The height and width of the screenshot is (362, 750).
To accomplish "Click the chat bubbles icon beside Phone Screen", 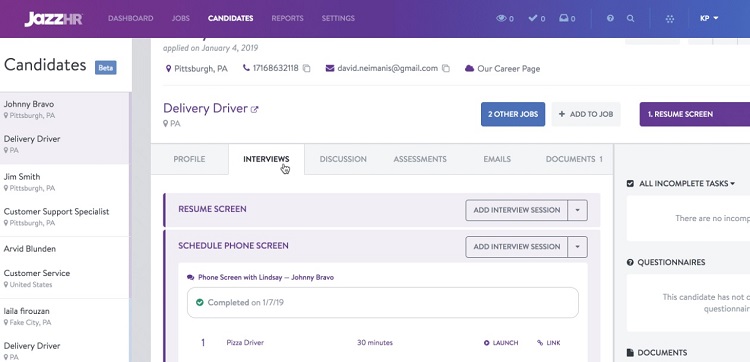I will tap(190, 277).
